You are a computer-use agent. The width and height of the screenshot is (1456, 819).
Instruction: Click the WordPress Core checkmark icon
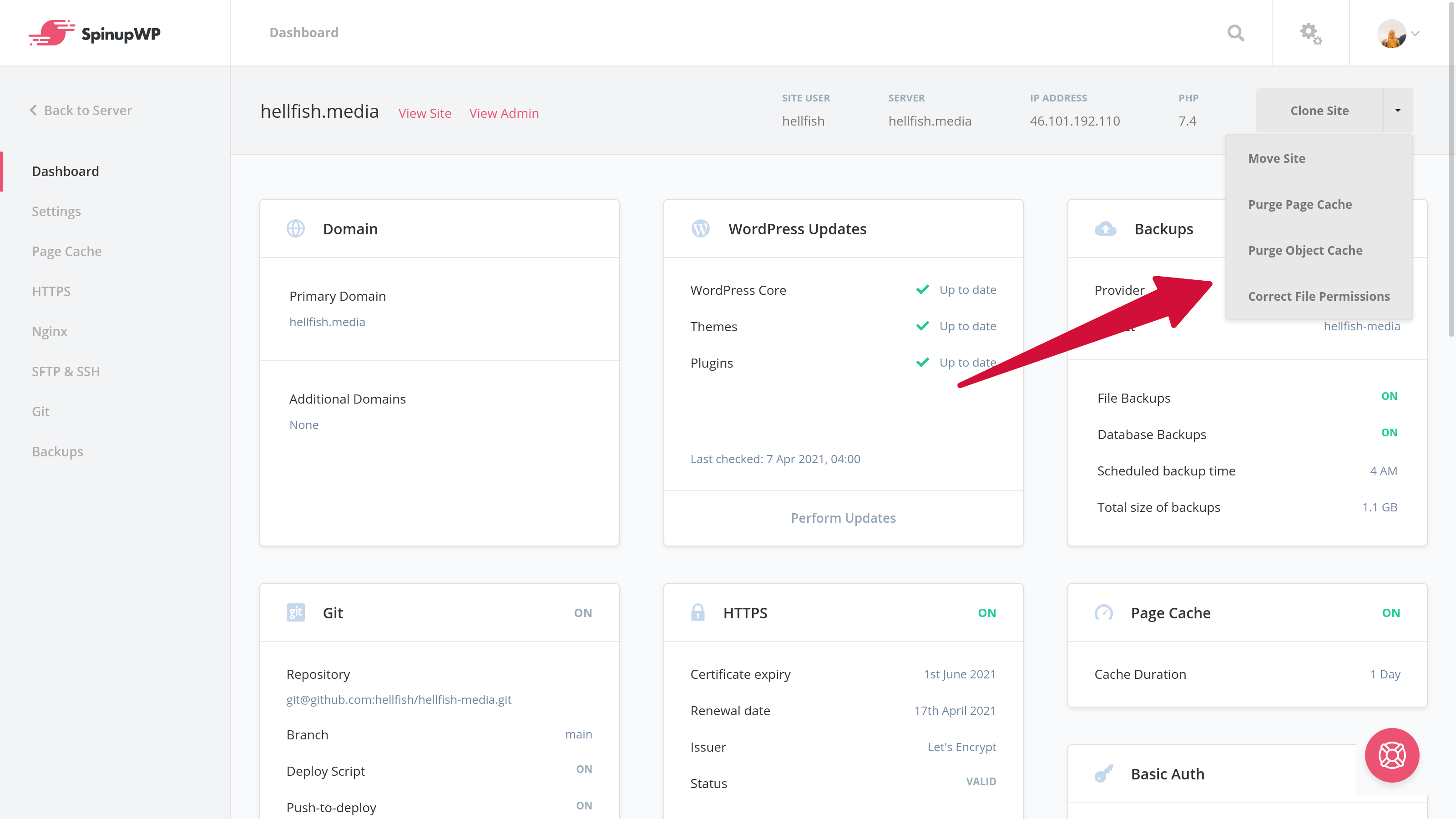tap(922, 289)
